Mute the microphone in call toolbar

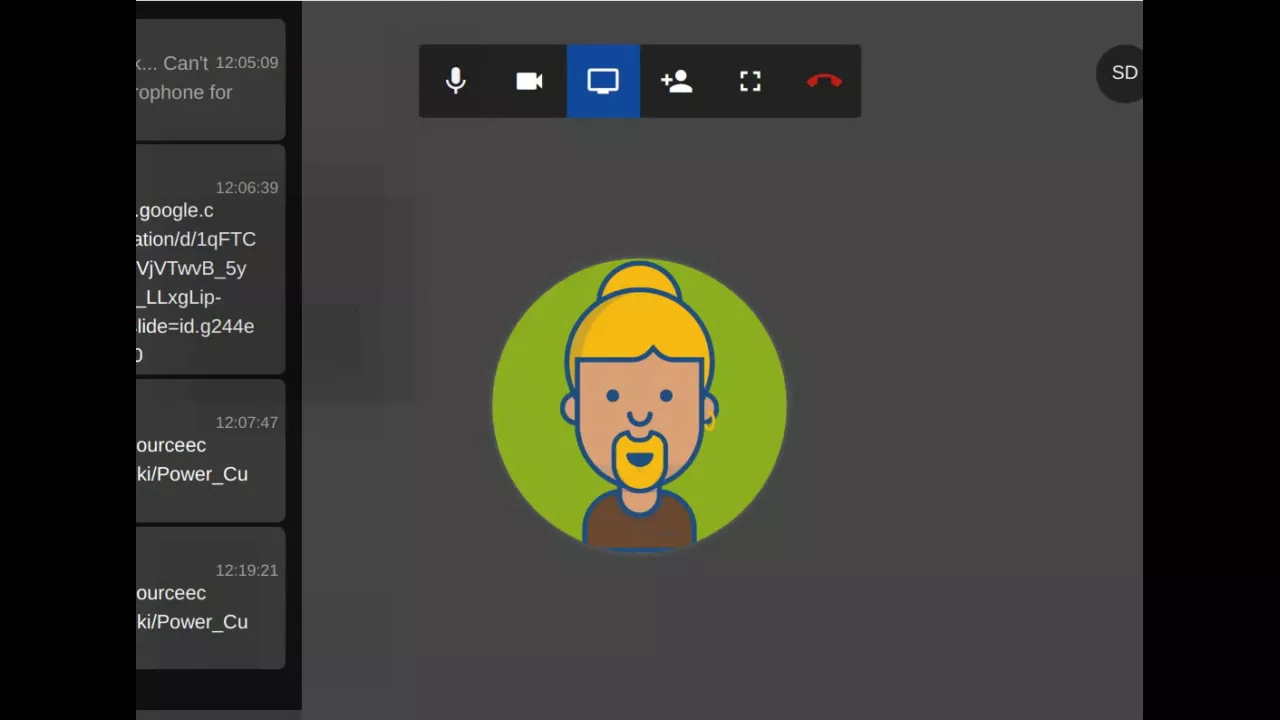(456, 81)
